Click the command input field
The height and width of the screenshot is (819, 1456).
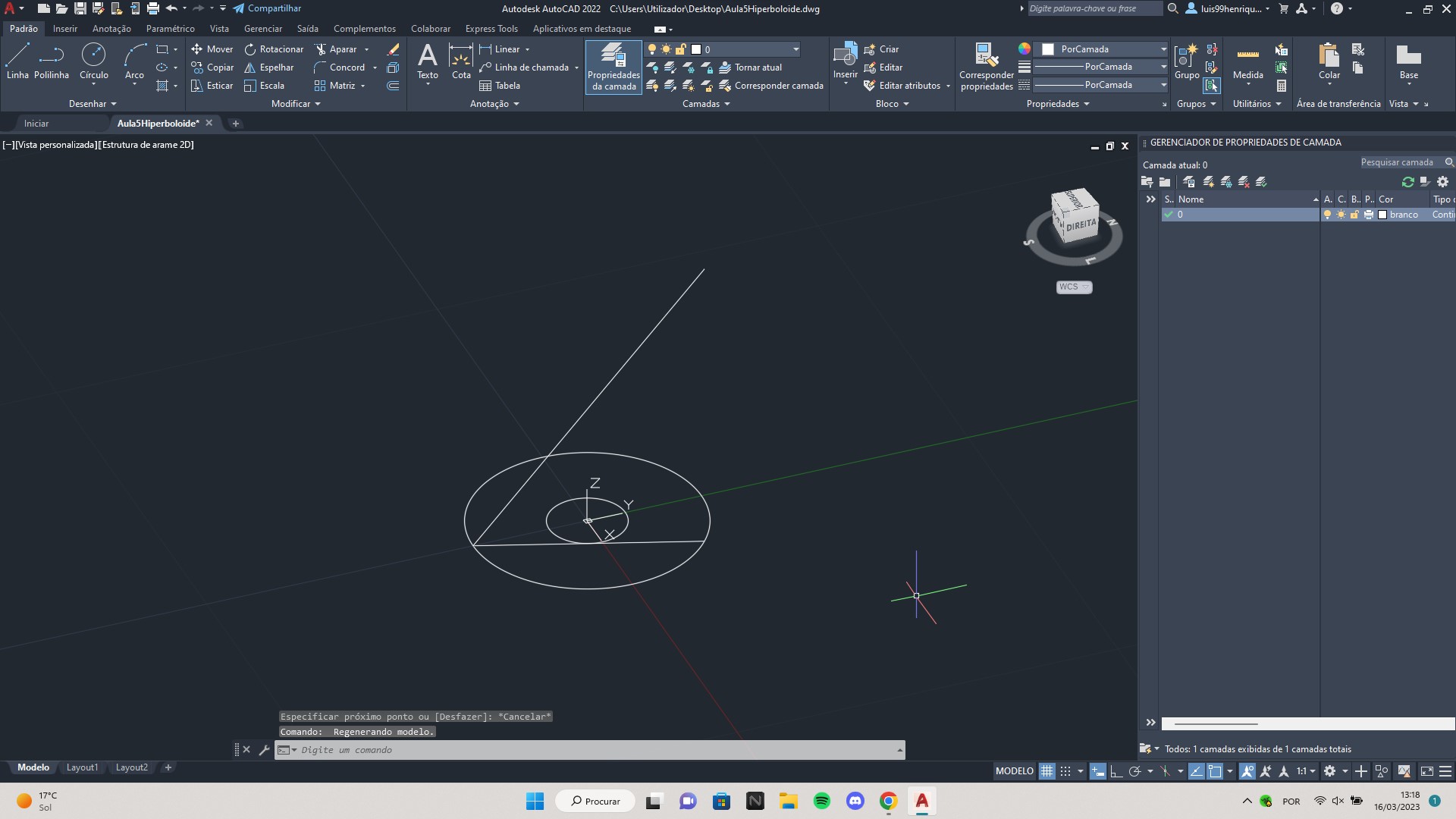click(590, 749)
